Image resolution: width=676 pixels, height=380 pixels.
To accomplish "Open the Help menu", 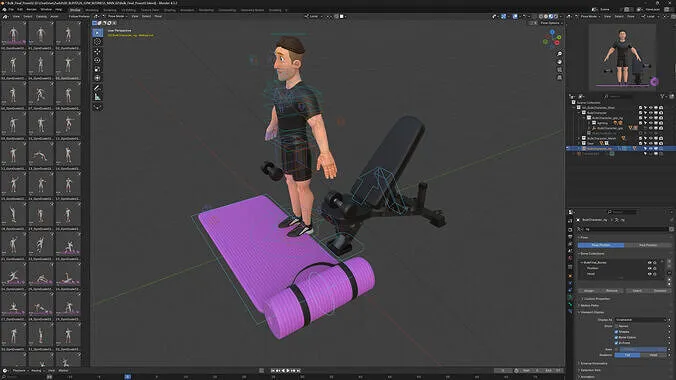I will click(59, 9).
